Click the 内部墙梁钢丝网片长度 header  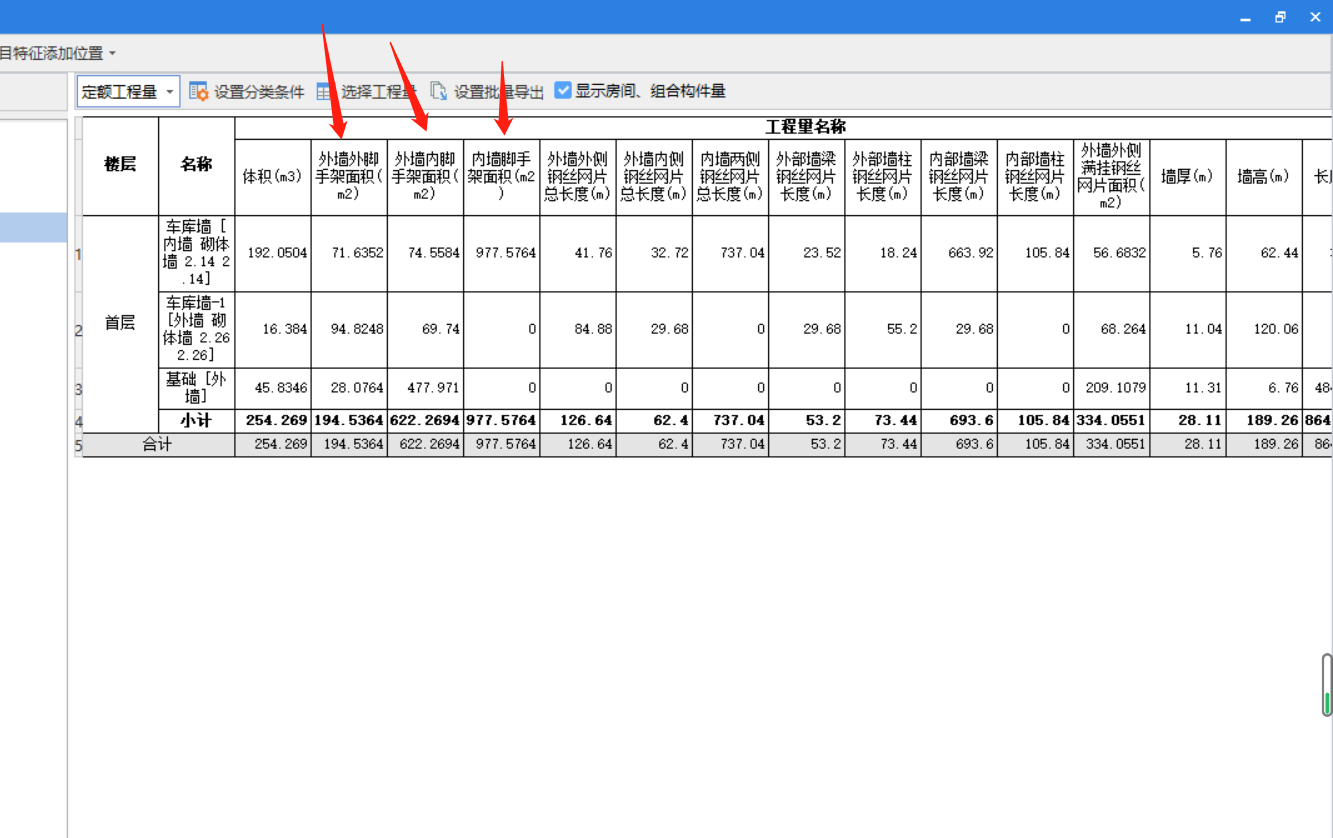[959, 177]
